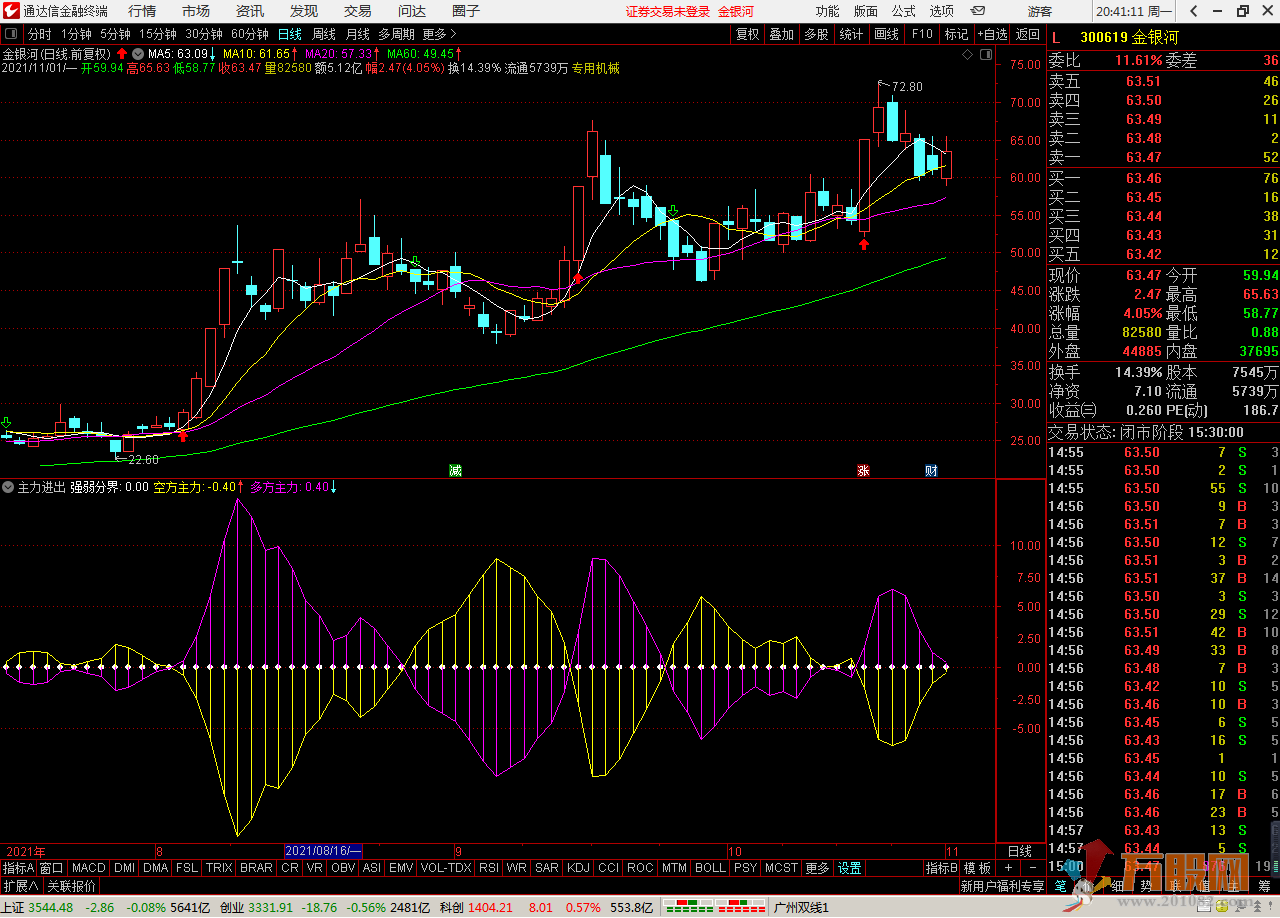The image size is (1280, 918).
Task: Click the 叠加 overlay button
Action: 781,34
